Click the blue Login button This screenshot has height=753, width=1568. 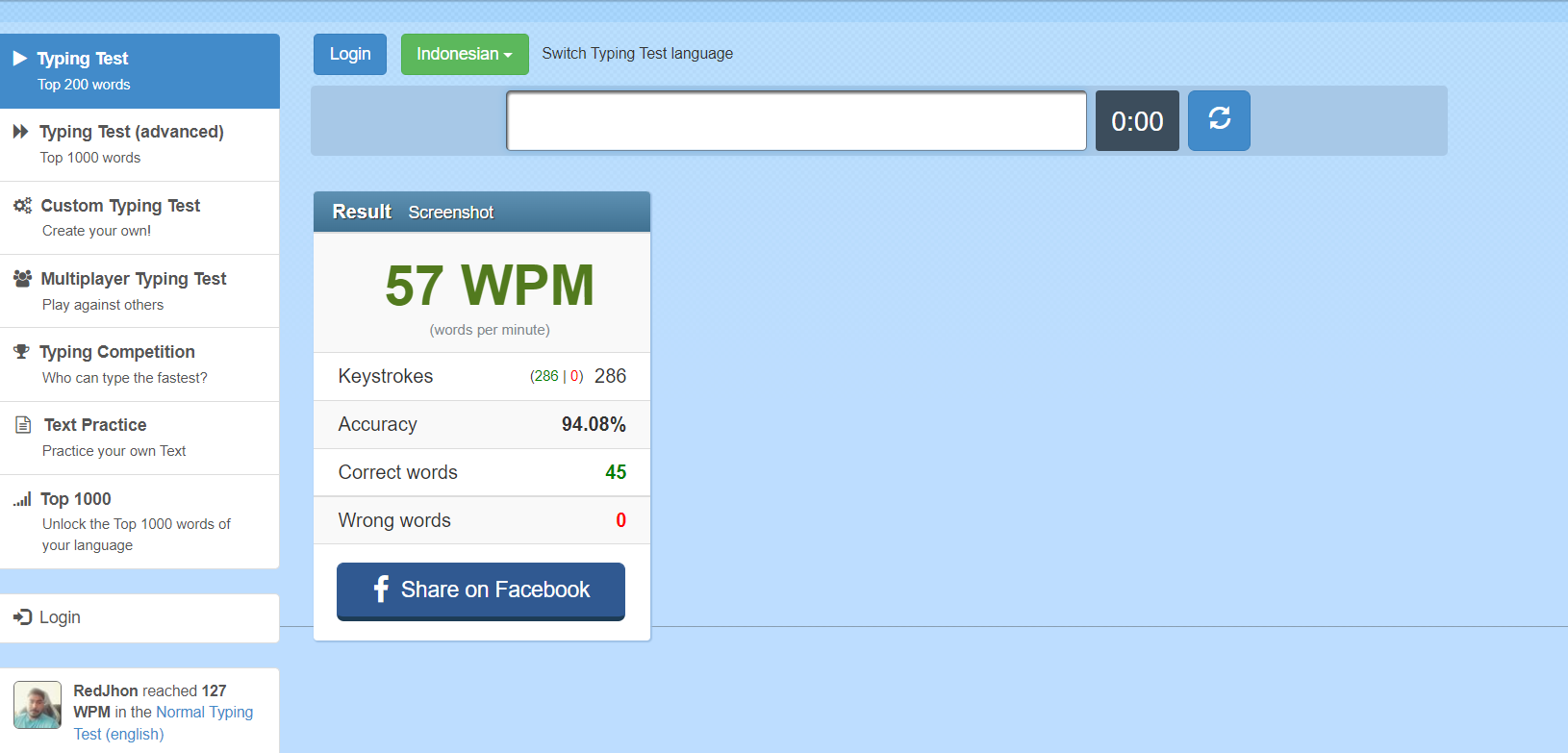coord(350,54)
